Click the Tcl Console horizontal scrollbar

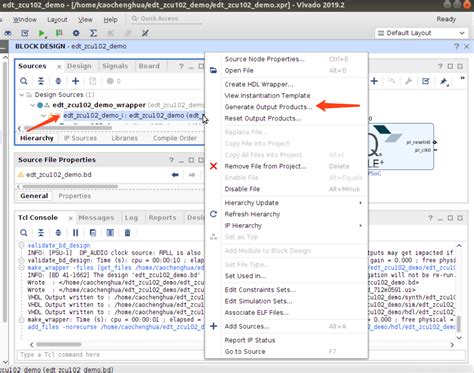pyautogui.click(x=59, y=344)
